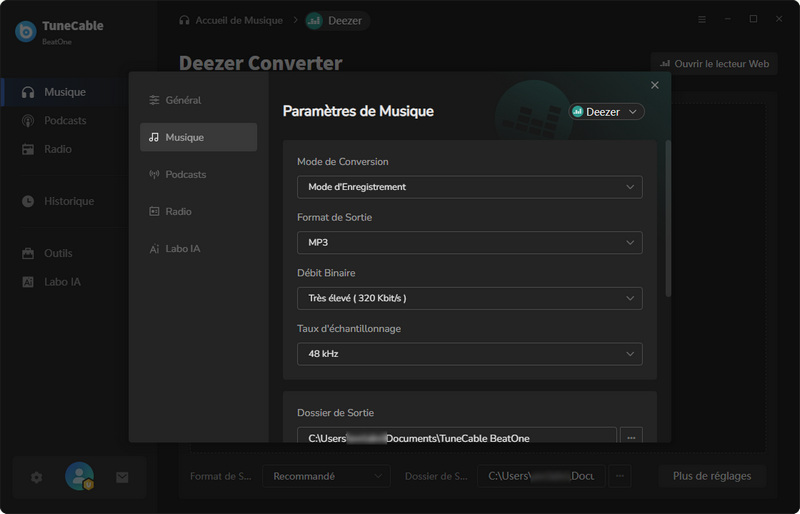Click the mail envelope icon

click(x=122, y=478)
